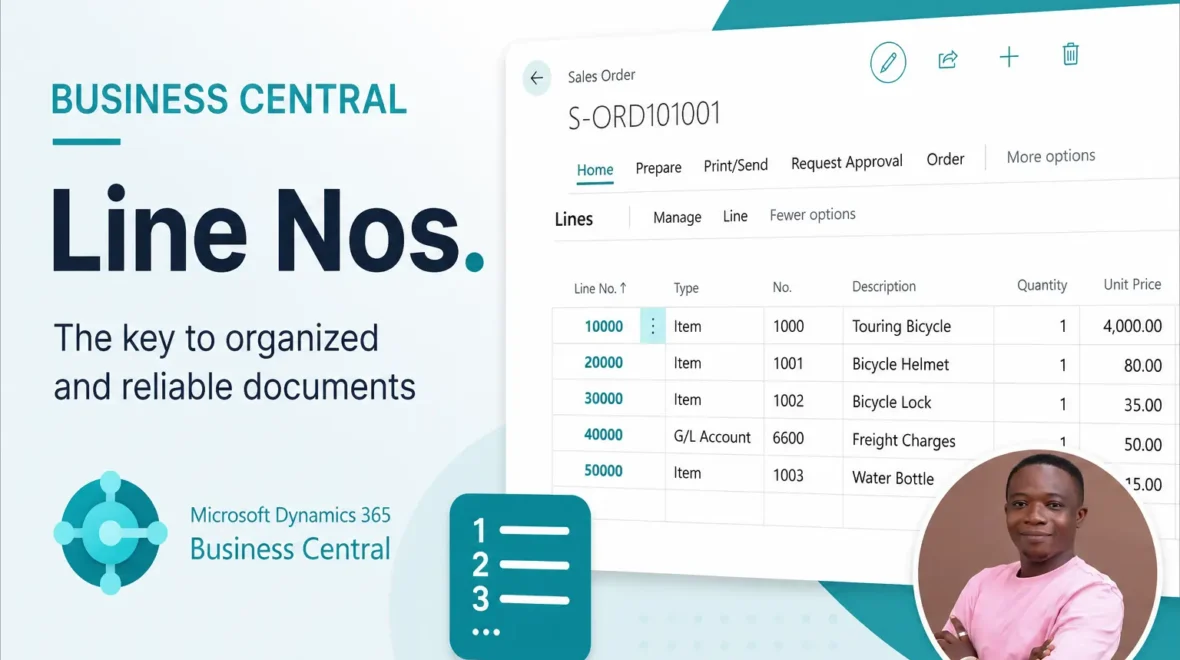The height and width of the screenshot is (660, 1180).
Task: Click the back arrow beside Sales Order
Action: tap(537, 78)
